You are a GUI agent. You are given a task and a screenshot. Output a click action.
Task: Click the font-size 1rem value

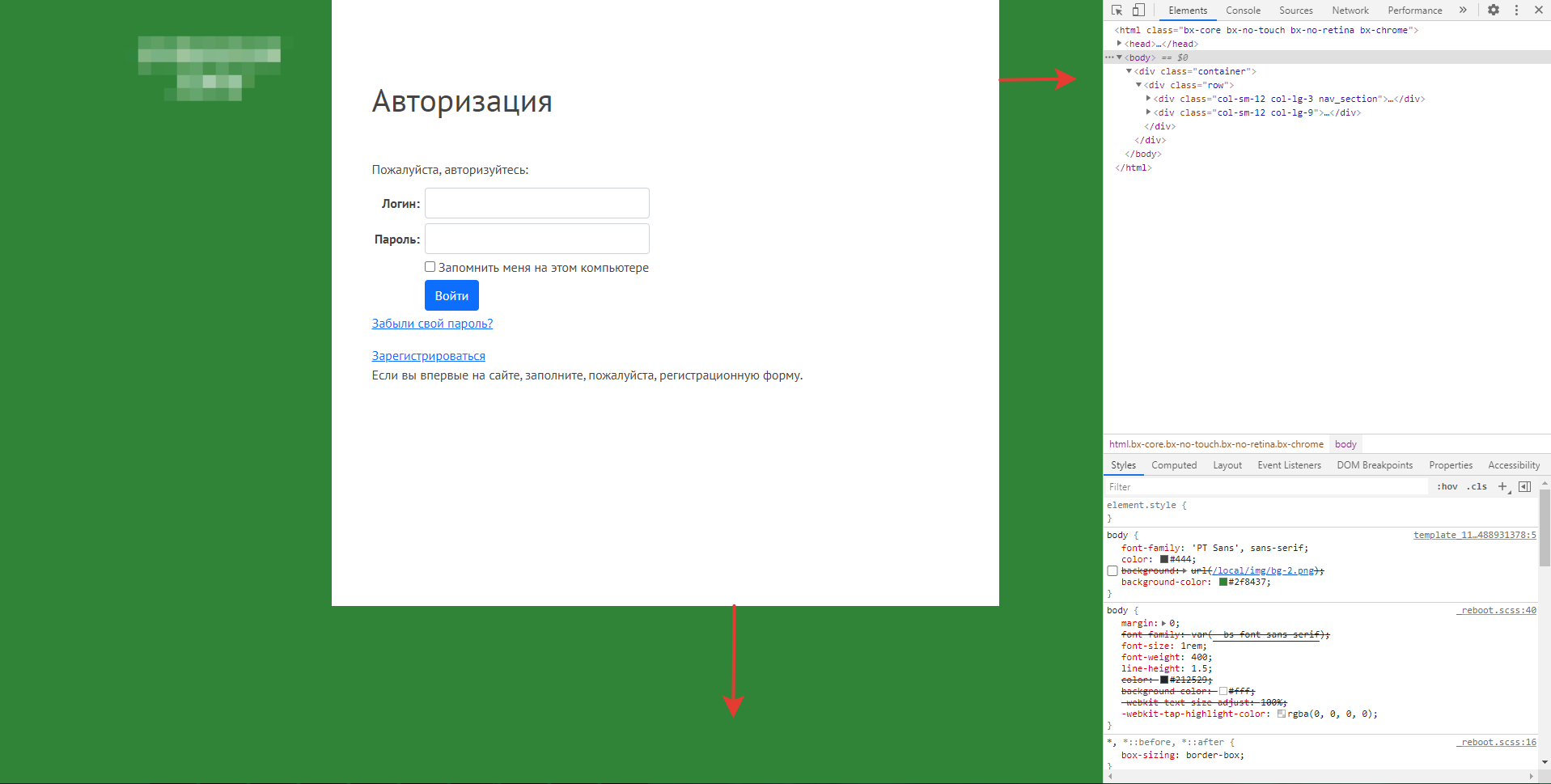1193,646
